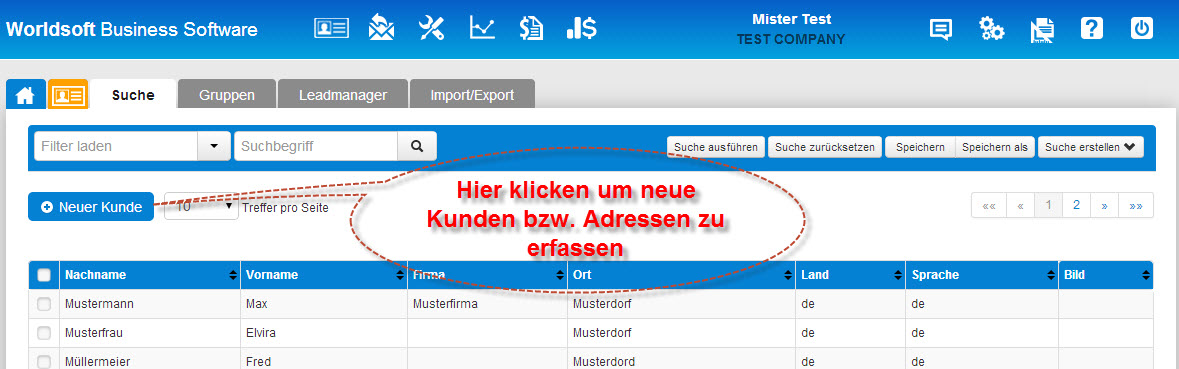Click the Neuer Kunde button
Viewport: 1179px width, 369px height.
[91, 207]
